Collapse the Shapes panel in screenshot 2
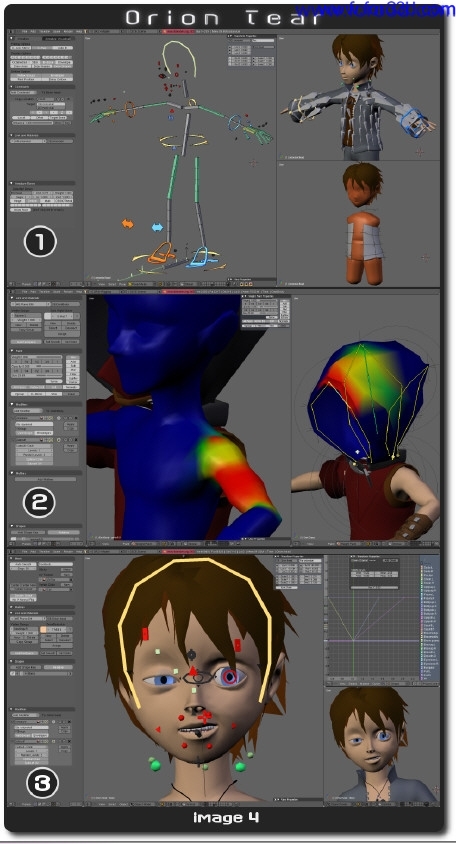 (x=12, y=526)
